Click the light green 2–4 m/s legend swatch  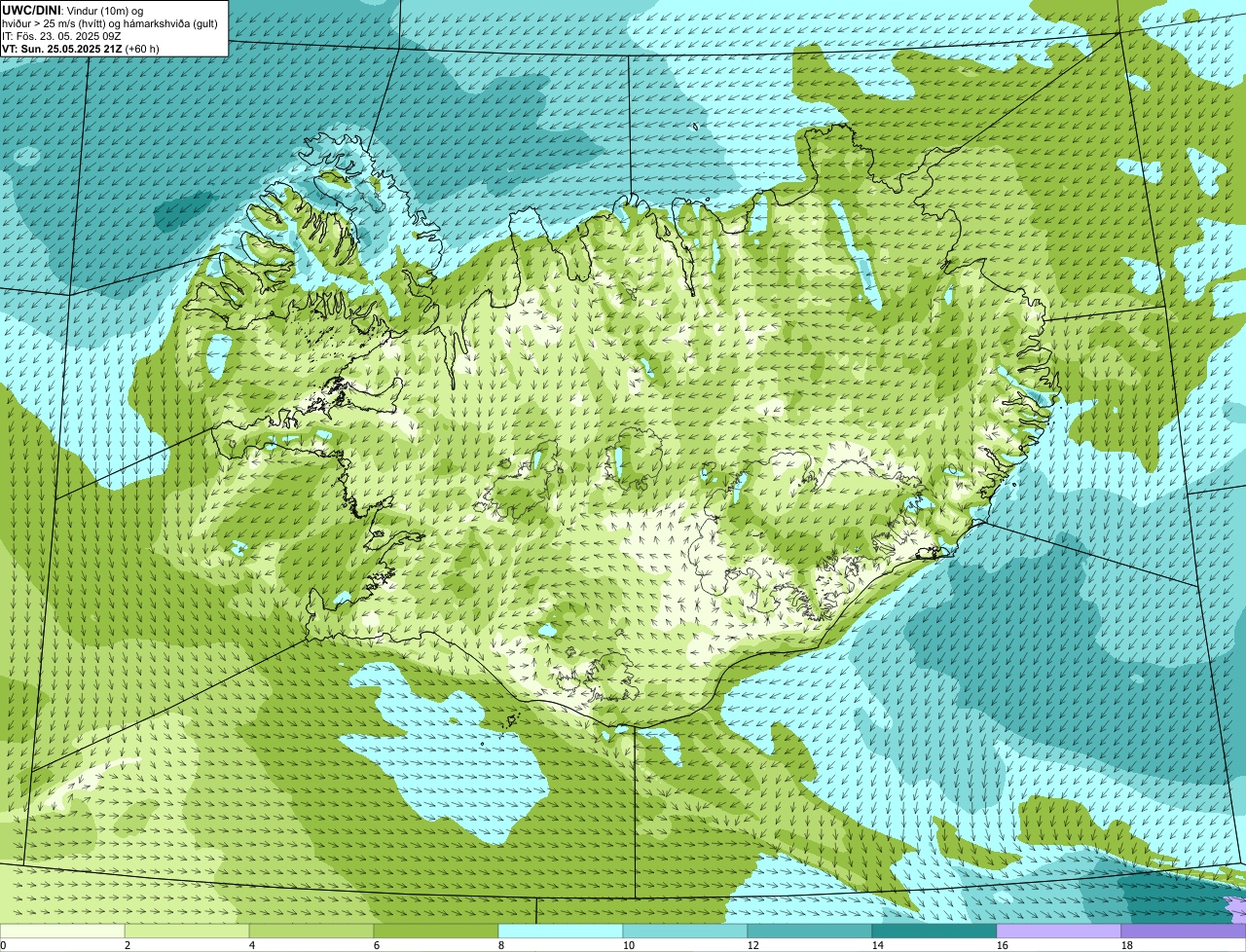pos(187,931)
